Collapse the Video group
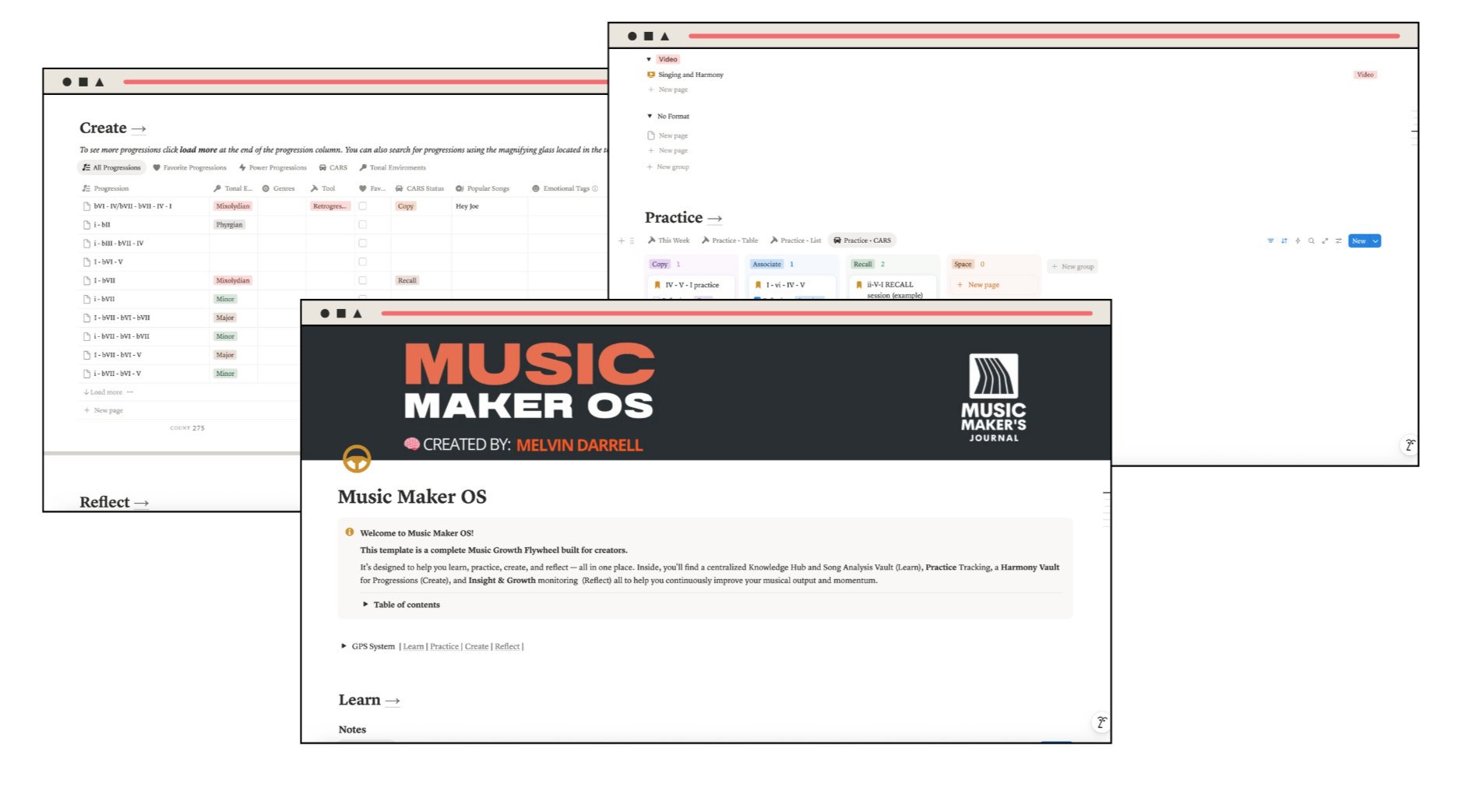Viewport: 1458px width, 812px height. point(649,59)
